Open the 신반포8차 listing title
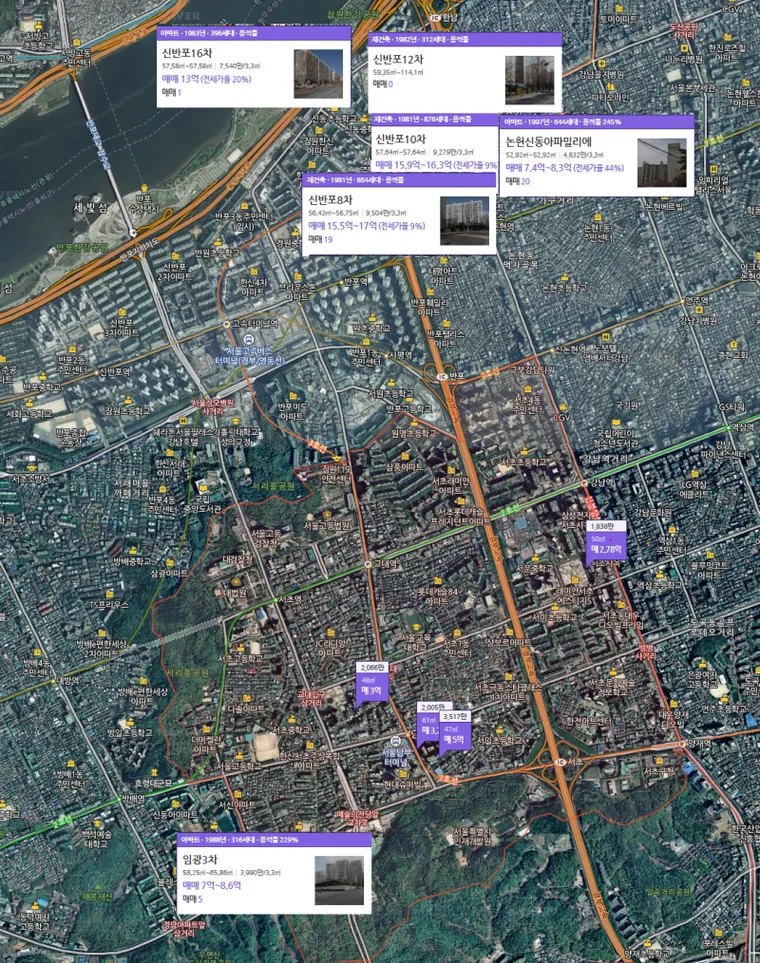This screenshot has height=963, width=760. [x=331, y=200]
